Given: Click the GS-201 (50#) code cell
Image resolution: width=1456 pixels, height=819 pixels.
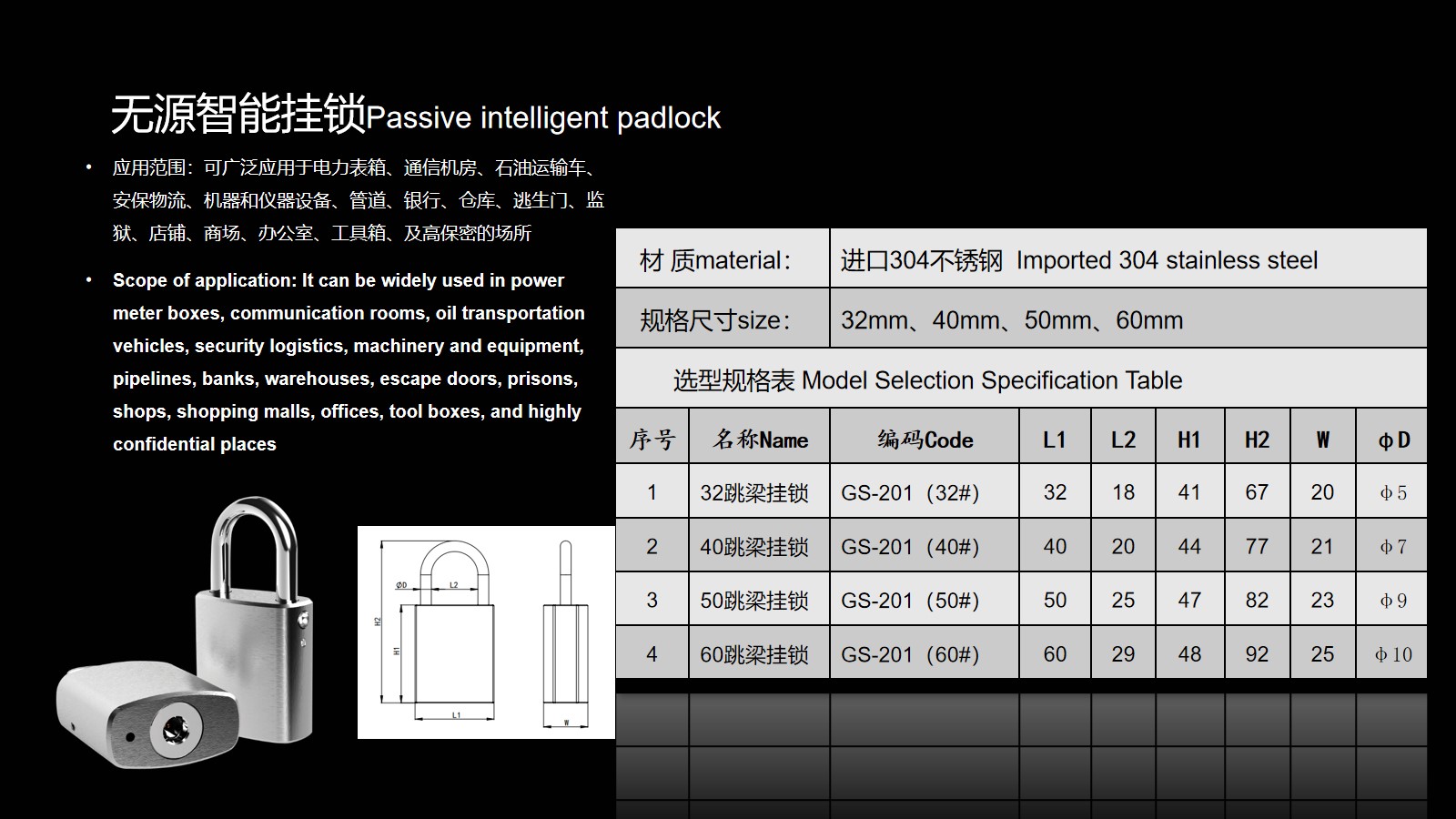Looking at the screenshot, I should (x=910, y=601).
